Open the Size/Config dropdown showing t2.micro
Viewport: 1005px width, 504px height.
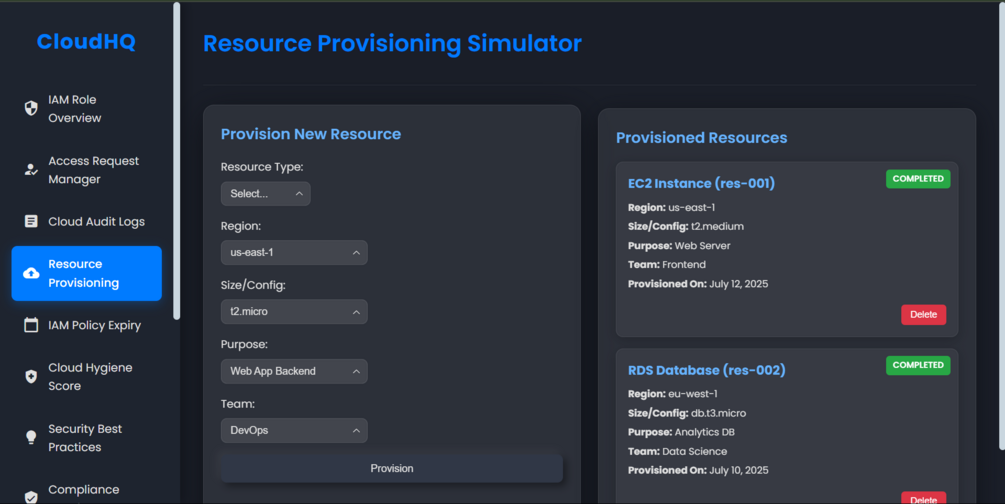(293, 312)
